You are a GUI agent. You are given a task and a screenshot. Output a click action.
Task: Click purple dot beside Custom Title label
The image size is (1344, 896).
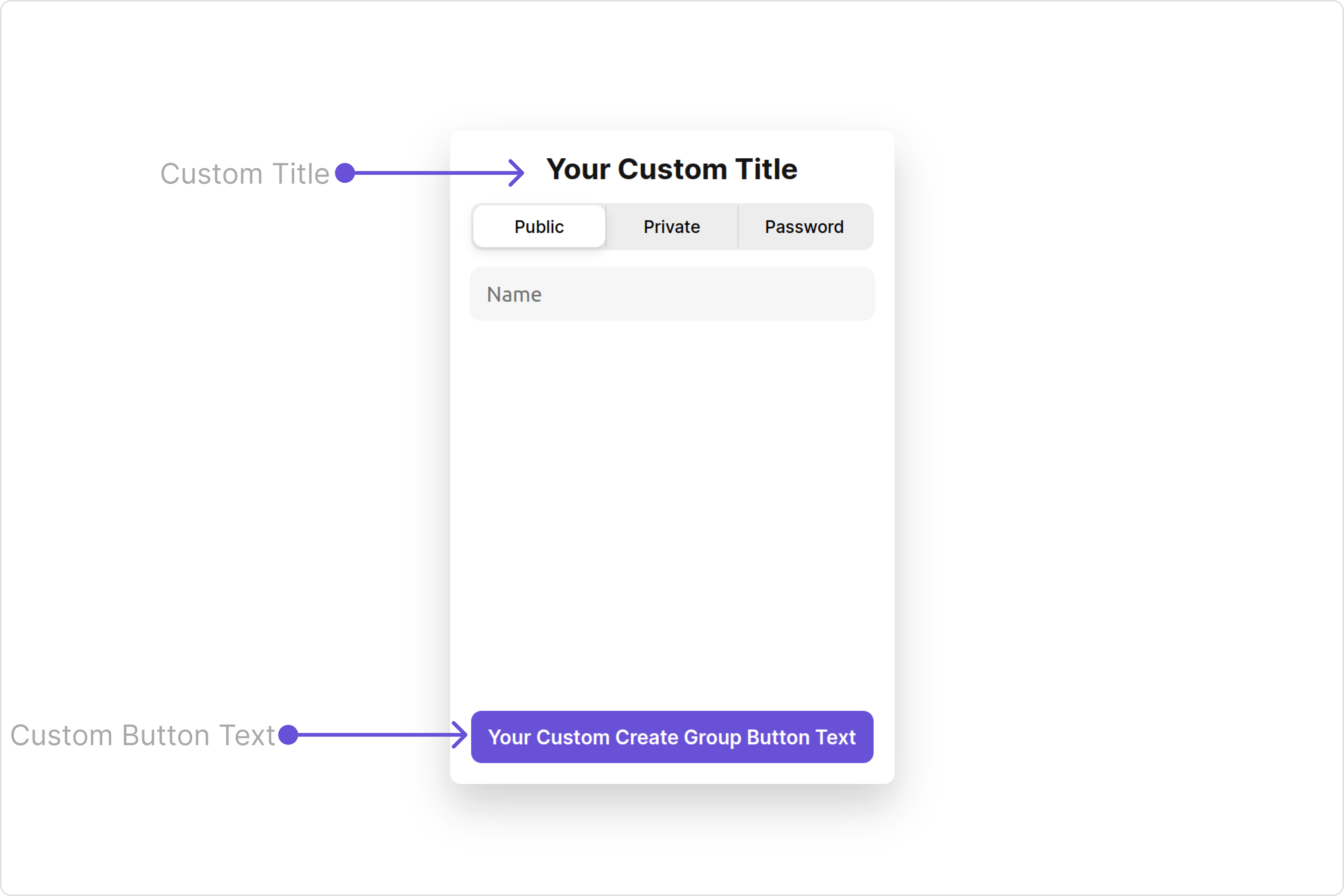click(x=345, y=172)
